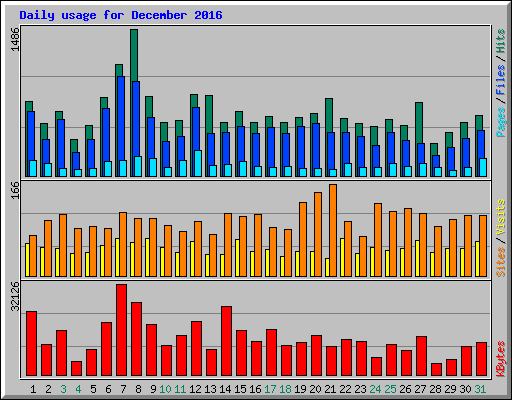
Task: Click day 17 on the x-axis
Action: point(270,389)
